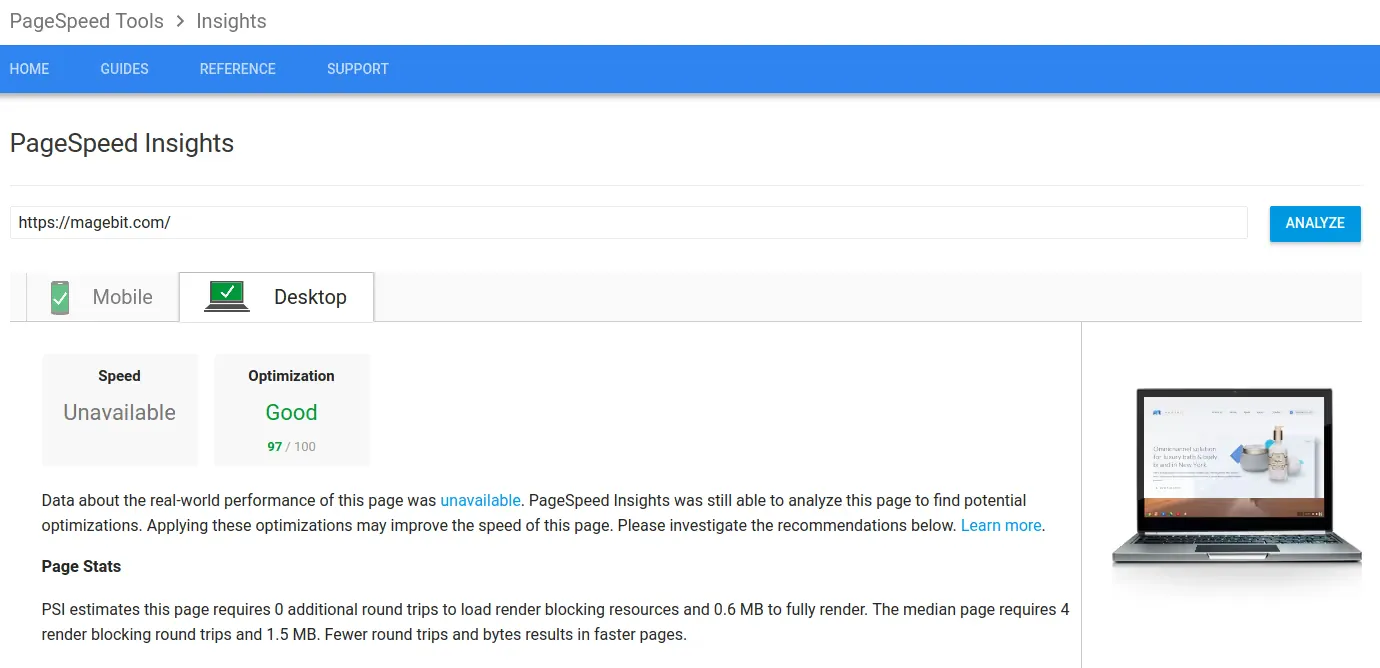Open the GUIDES menu item

(x=125, y=69)
